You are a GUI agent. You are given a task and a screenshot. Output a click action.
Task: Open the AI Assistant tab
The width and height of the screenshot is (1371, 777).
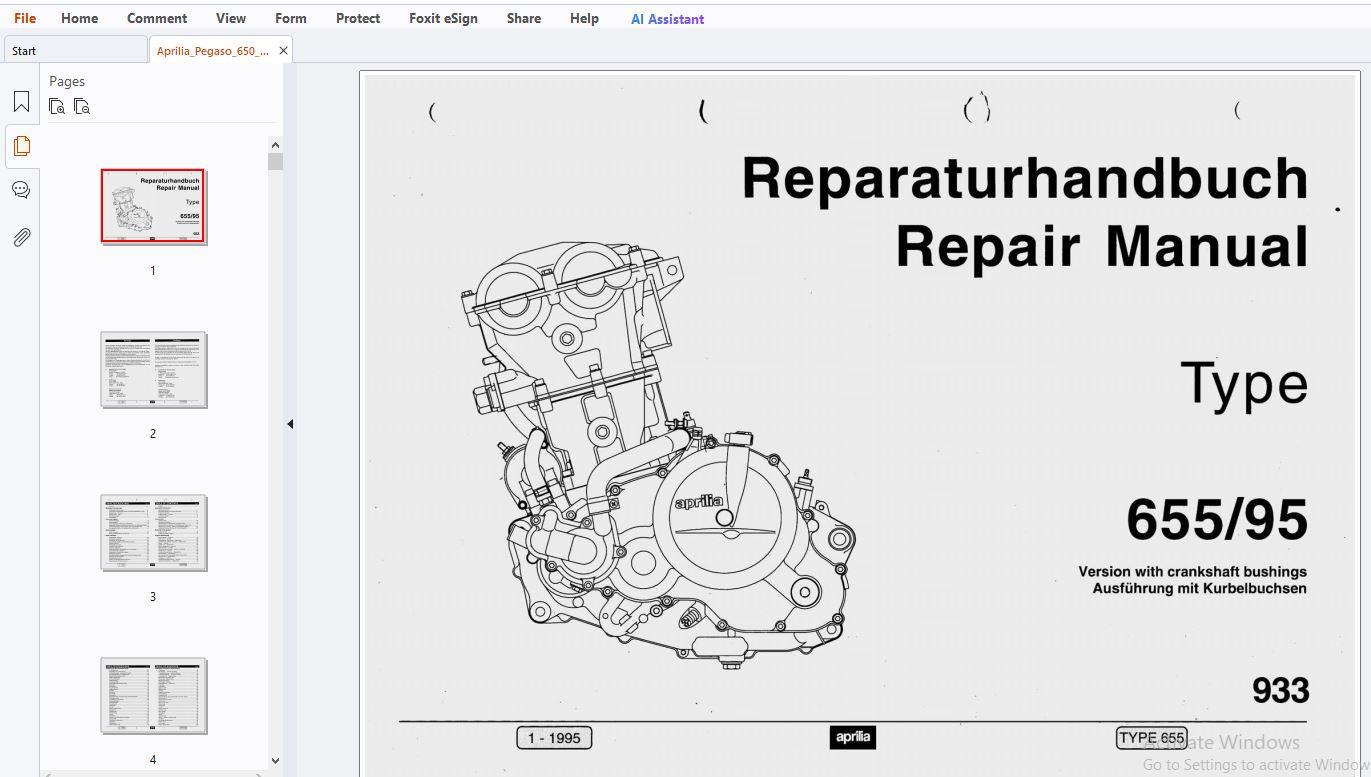(667, 19)
